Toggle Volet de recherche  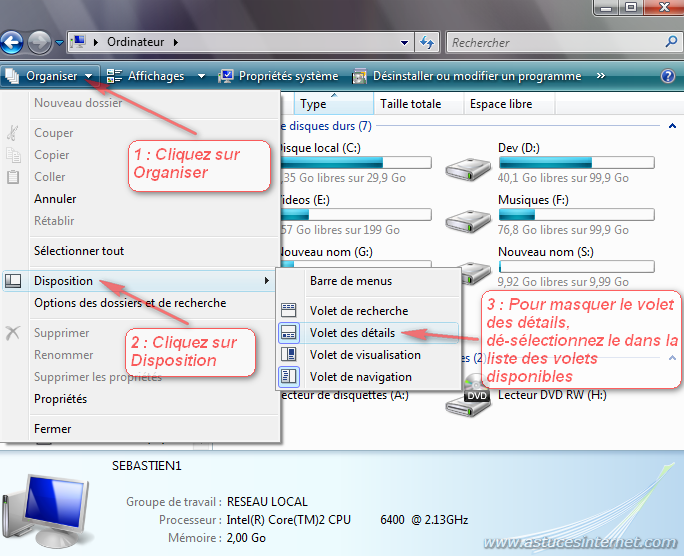(359, 311)
